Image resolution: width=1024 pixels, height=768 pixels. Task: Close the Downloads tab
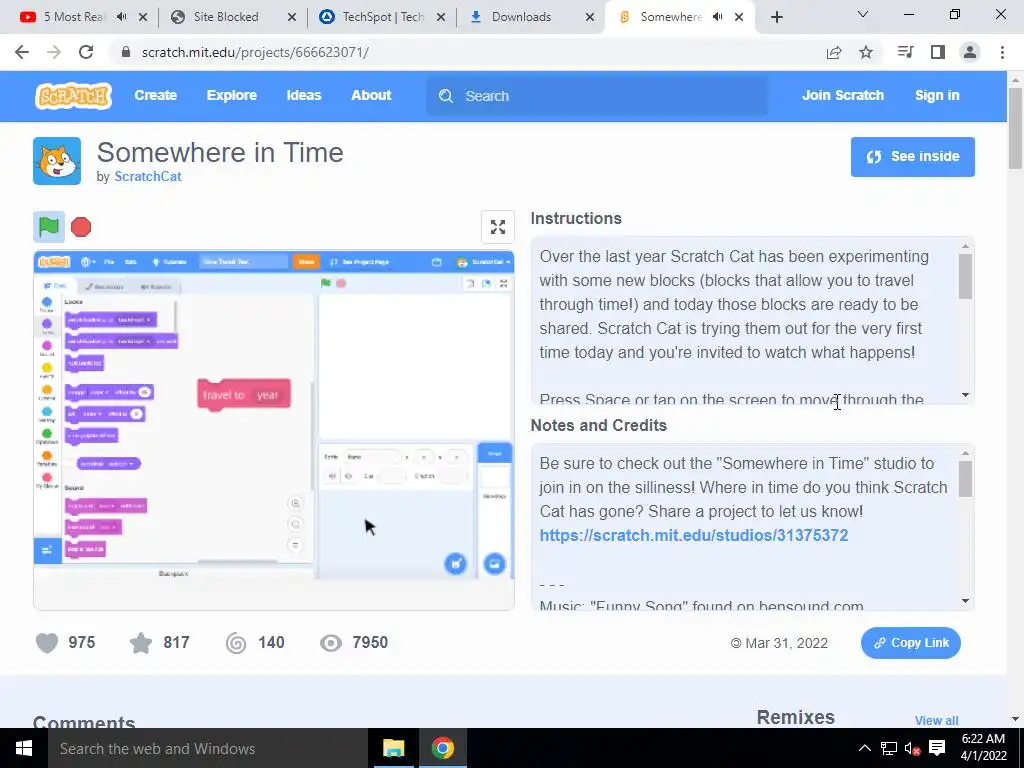(590, 18)
